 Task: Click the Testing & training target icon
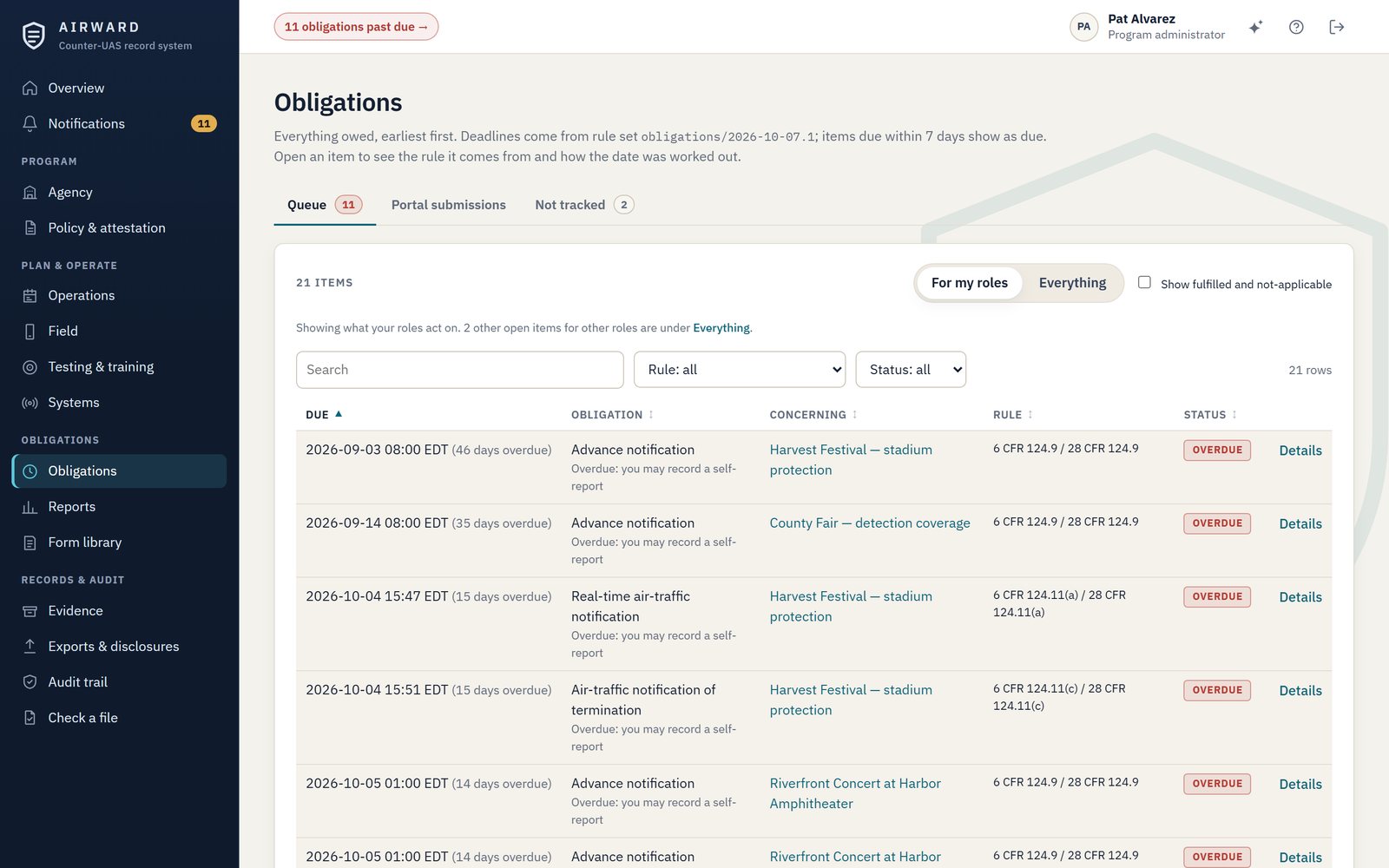click(30, 366)
